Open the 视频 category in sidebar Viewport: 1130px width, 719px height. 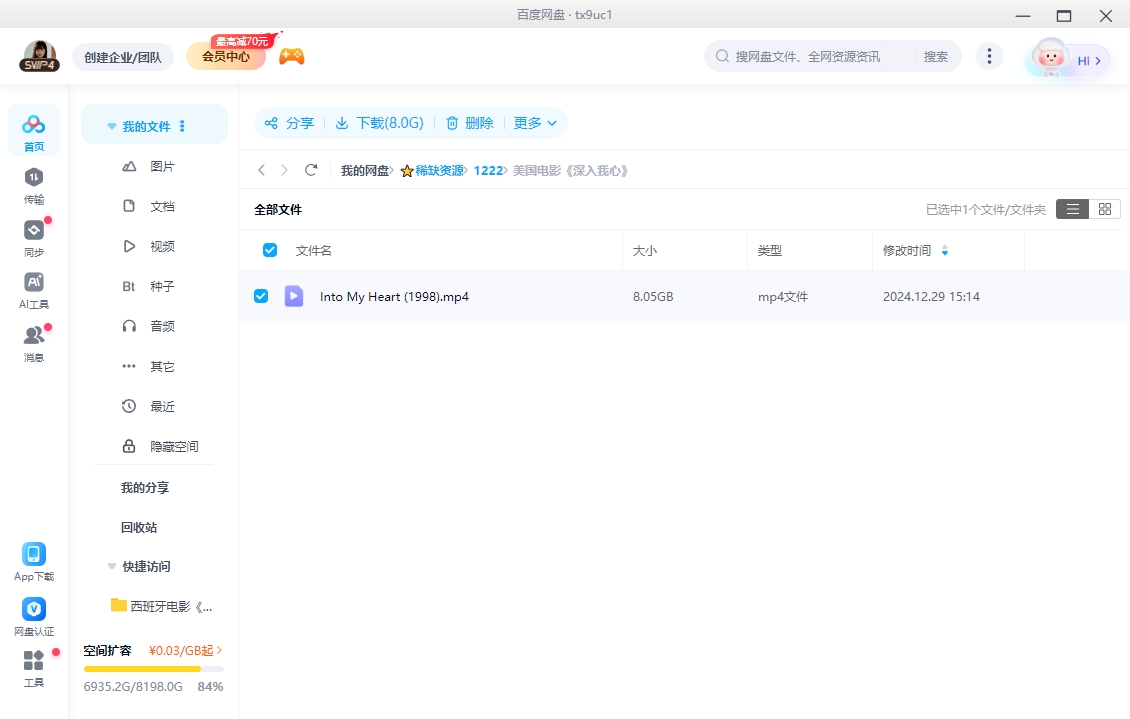click(x=162, y=246)
